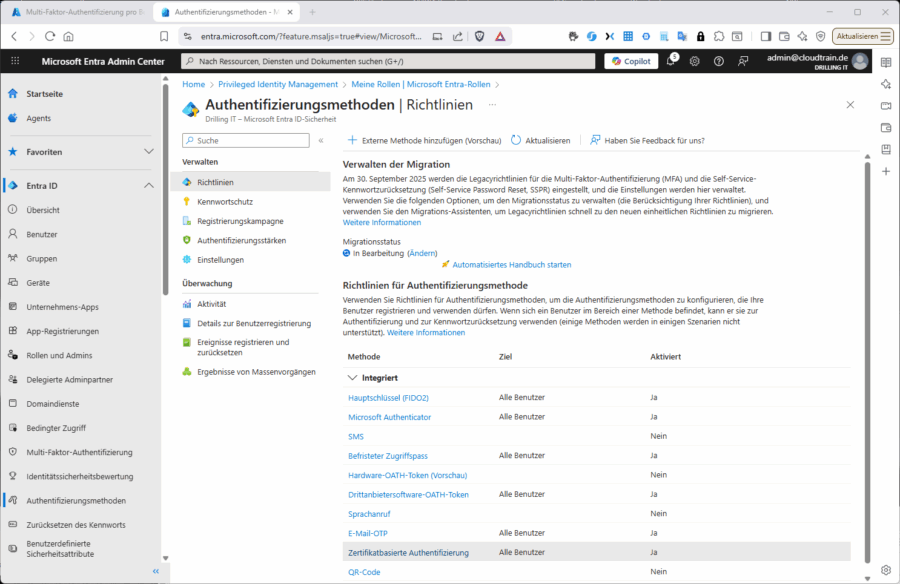Click Ändern next to migration status
900x584 pixels.
[x=422, y=253]
